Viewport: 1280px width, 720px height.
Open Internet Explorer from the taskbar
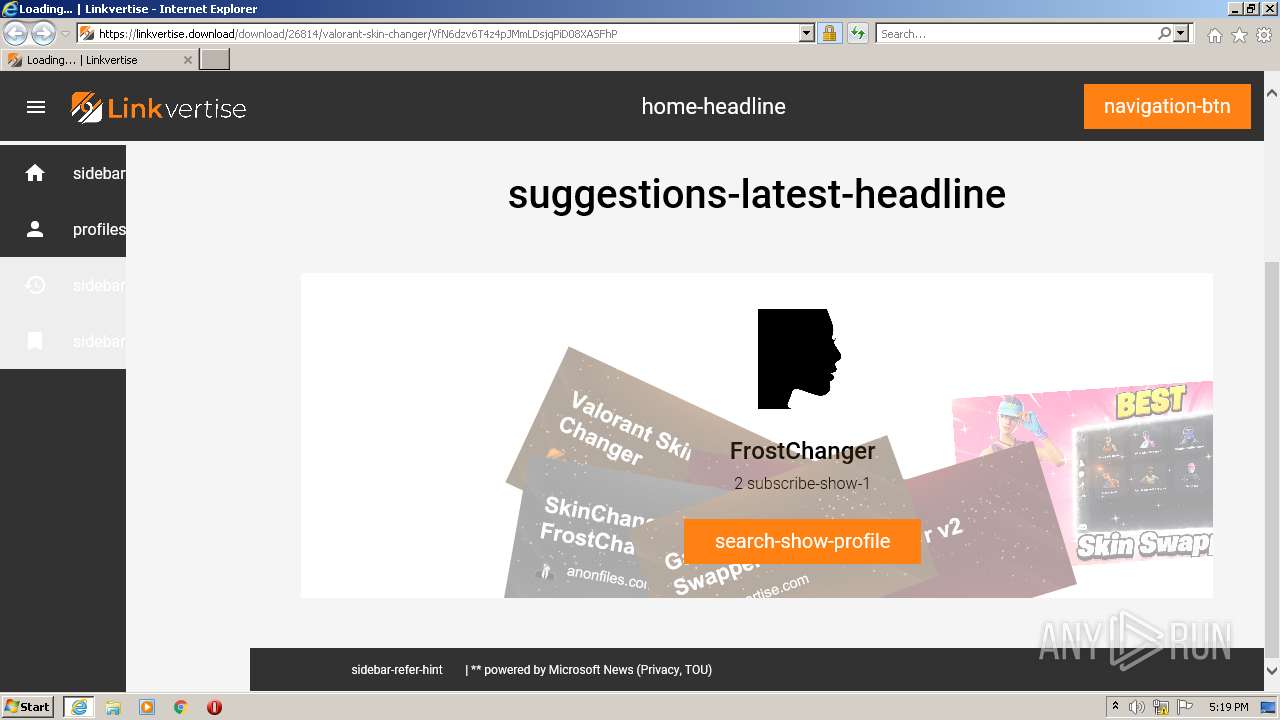click(x=79, y=707)
